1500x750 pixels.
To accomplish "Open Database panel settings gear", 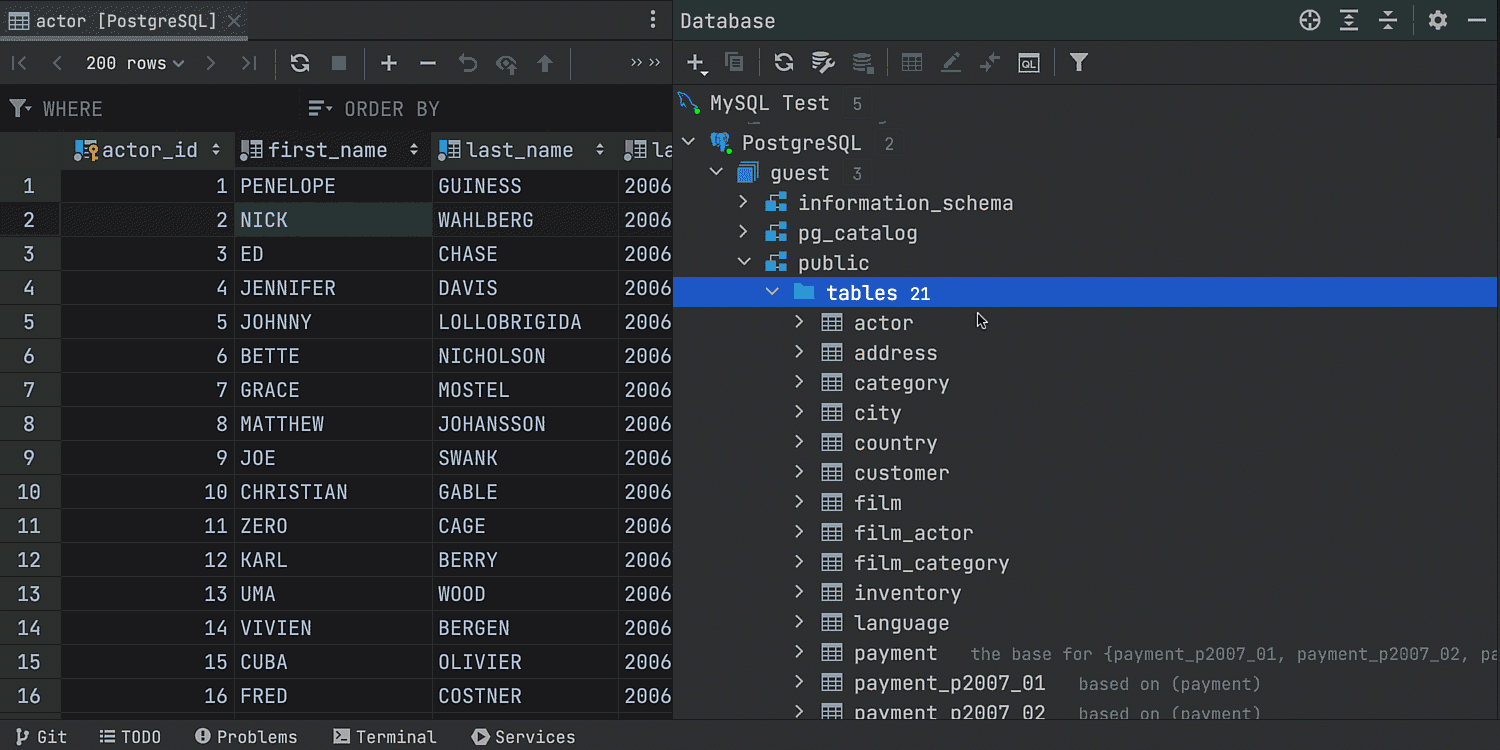I will [1438, 20].
